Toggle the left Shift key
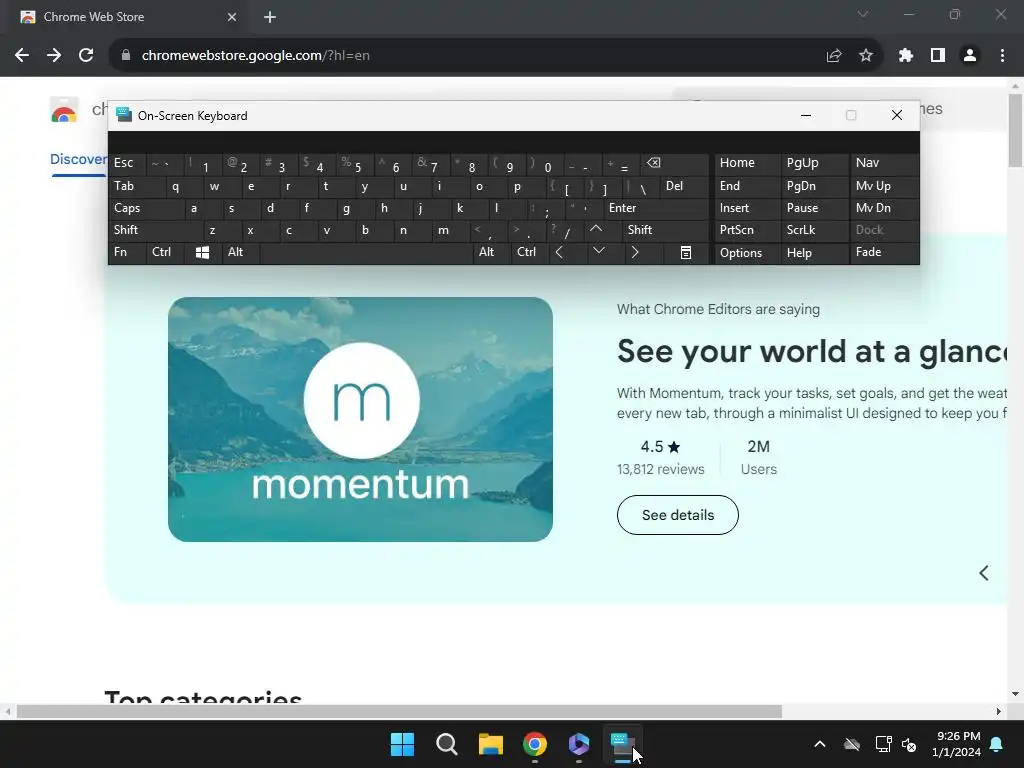 point(156,230)
